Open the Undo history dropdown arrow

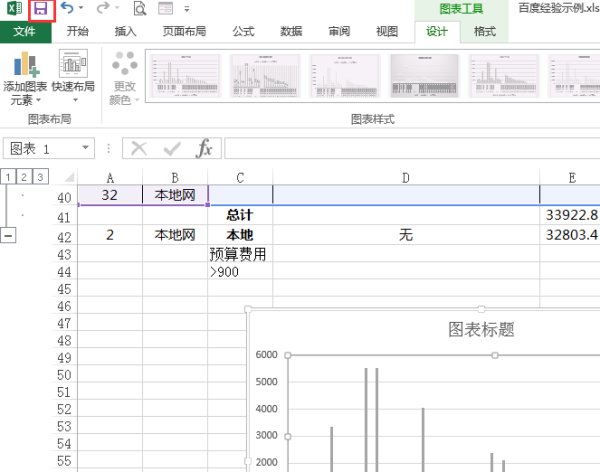pos(81,8)
